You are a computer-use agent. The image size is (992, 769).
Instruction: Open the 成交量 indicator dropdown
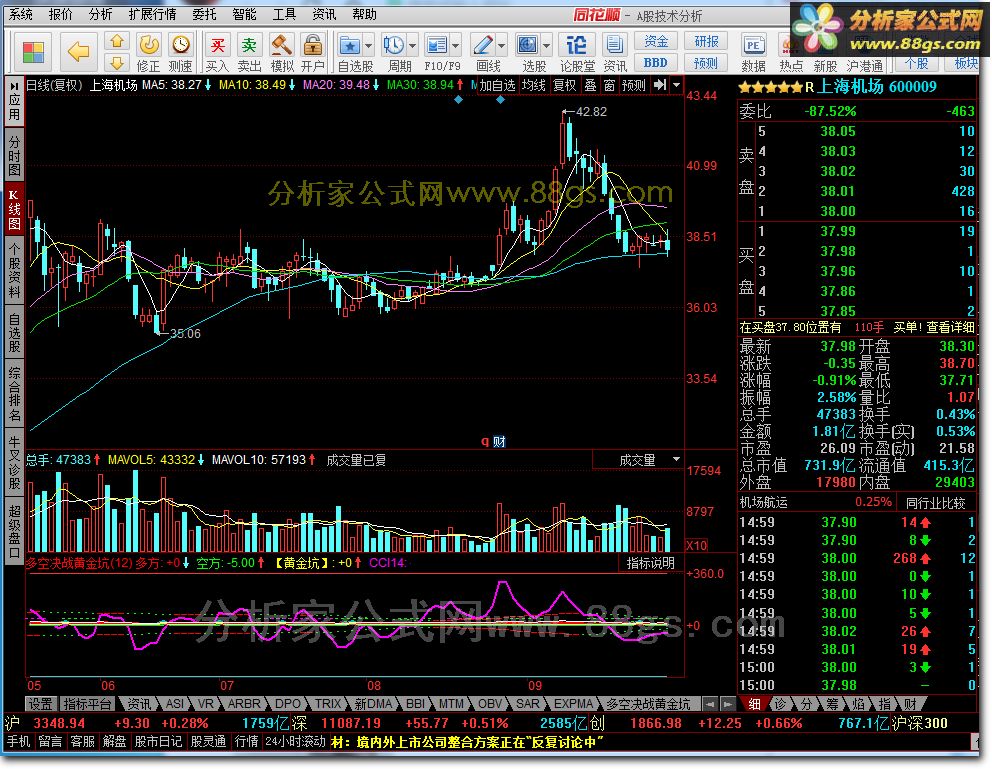click(x=676, y=459)
